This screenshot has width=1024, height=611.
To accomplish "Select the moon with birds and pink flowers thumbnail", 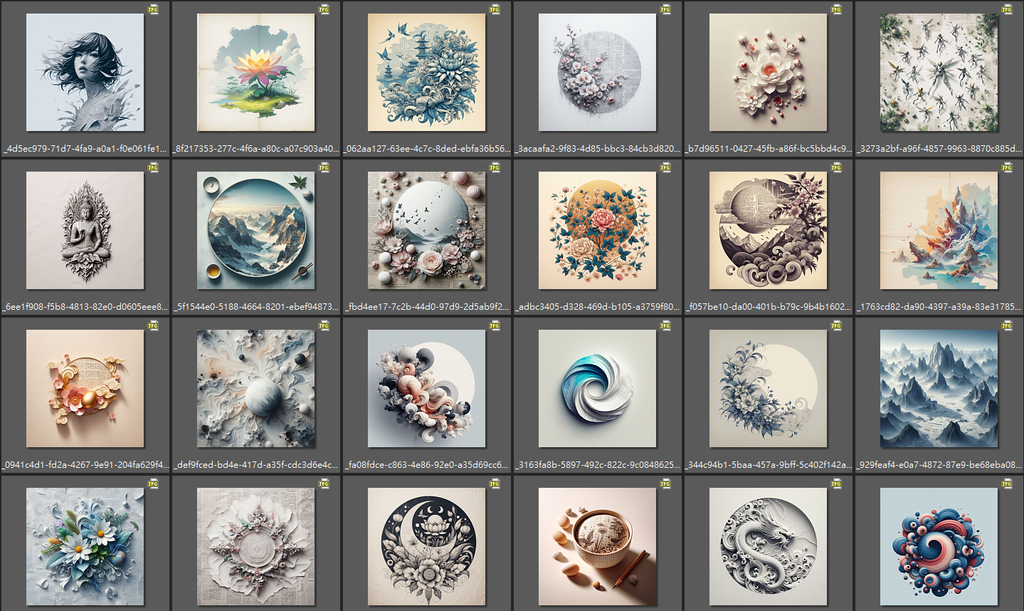I will click(426, 230).
